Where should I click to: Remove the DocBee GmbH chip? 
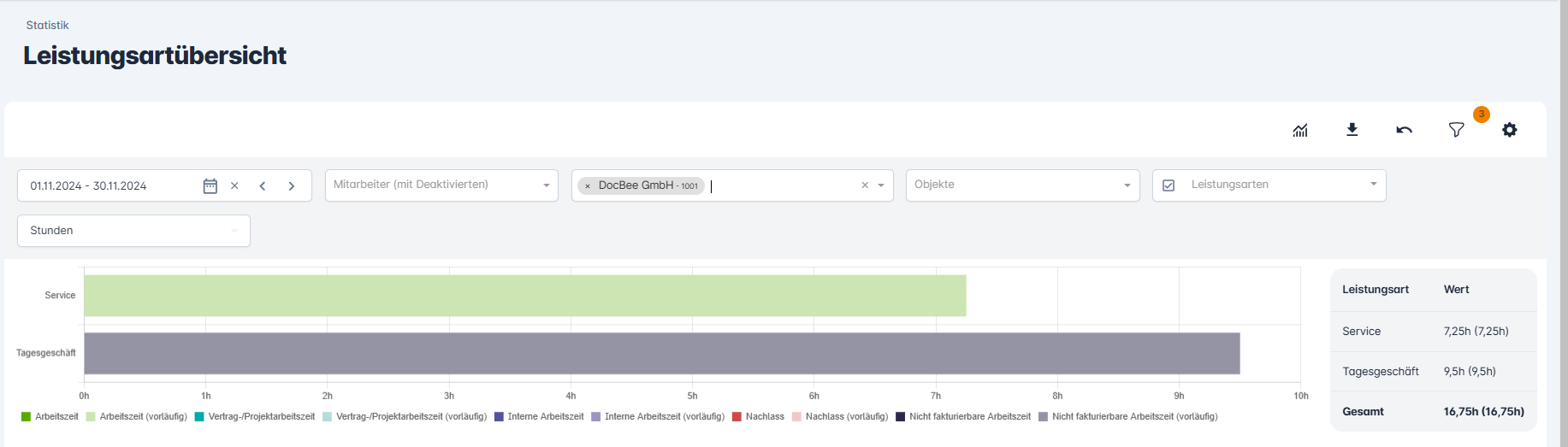(588, 186)
